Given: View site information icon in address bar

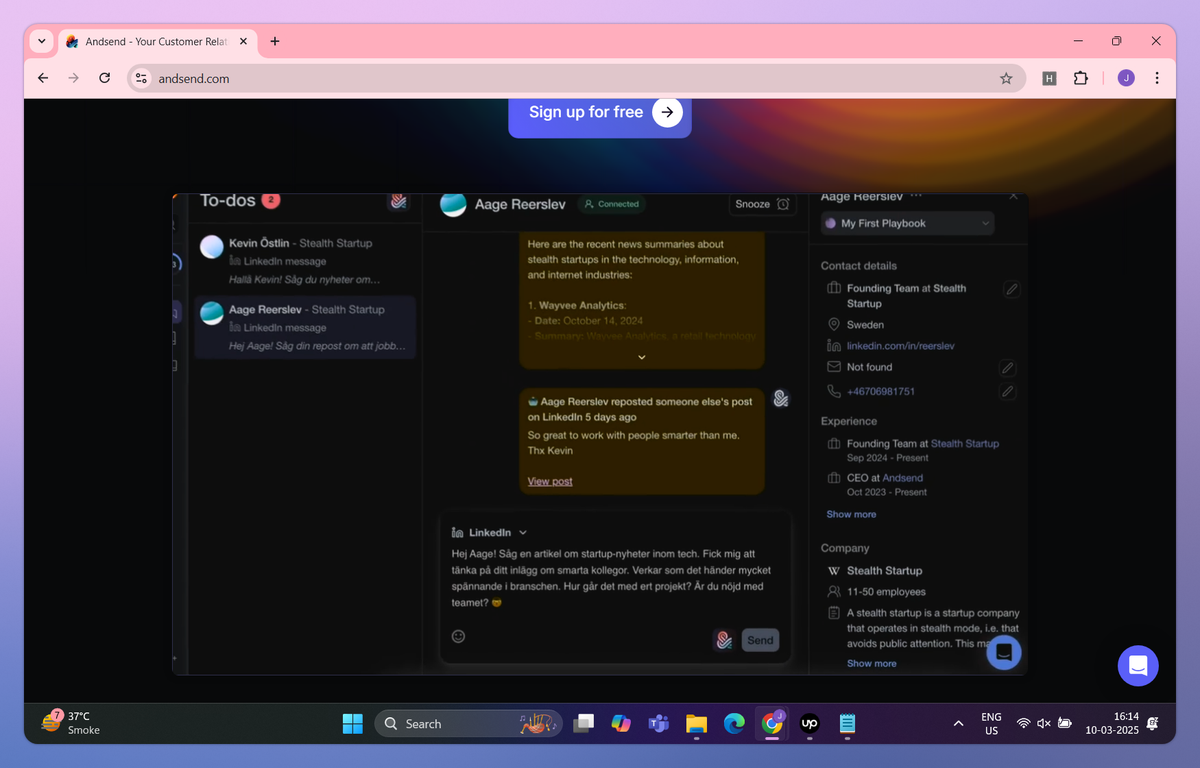Looking at the screenshot, I should tap(141, 78).
